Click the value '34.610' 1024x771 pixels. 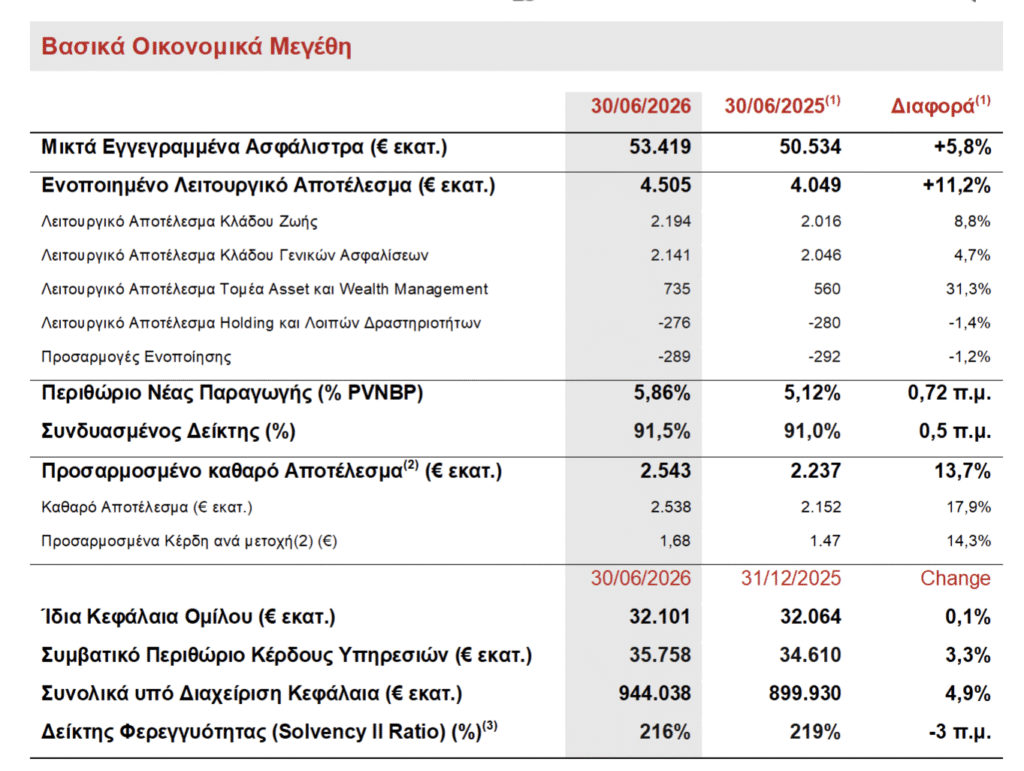[x=810, y=655]
